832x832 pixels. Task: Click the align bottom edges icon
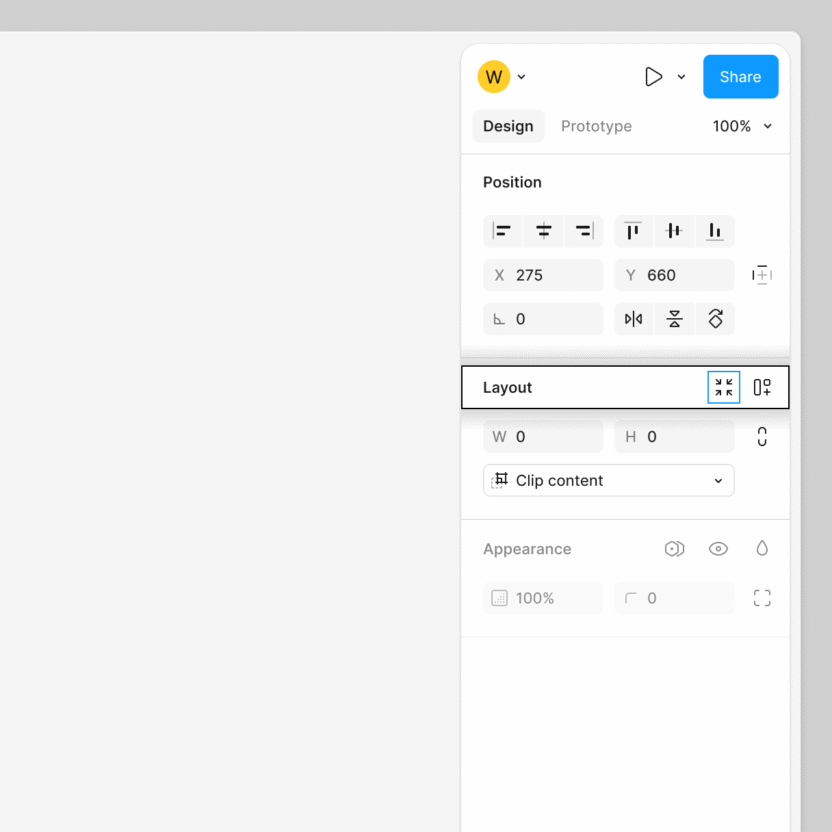(714, 231)
